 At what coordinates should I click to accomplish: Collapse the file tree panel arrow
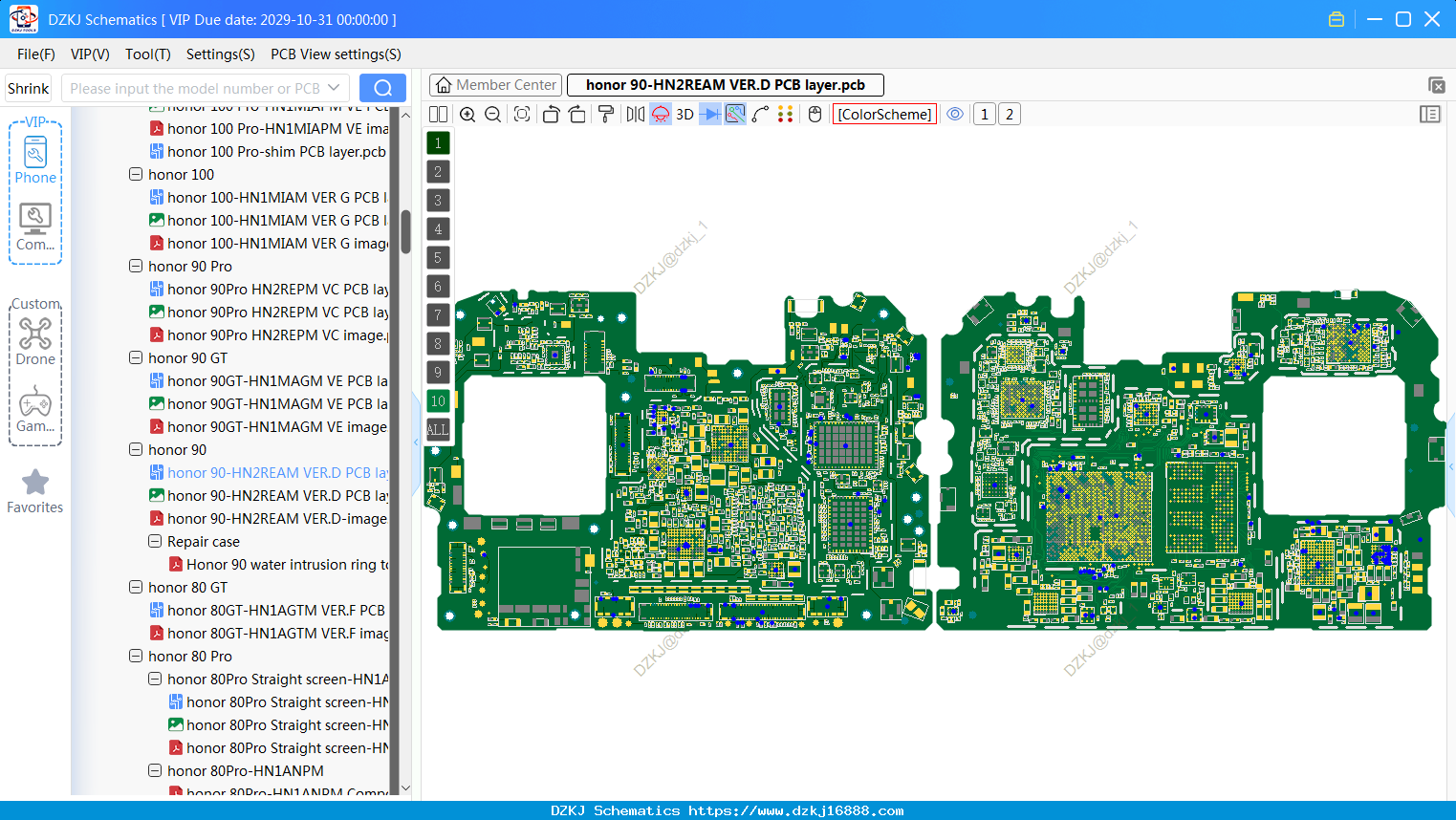[x=416, y=442]
